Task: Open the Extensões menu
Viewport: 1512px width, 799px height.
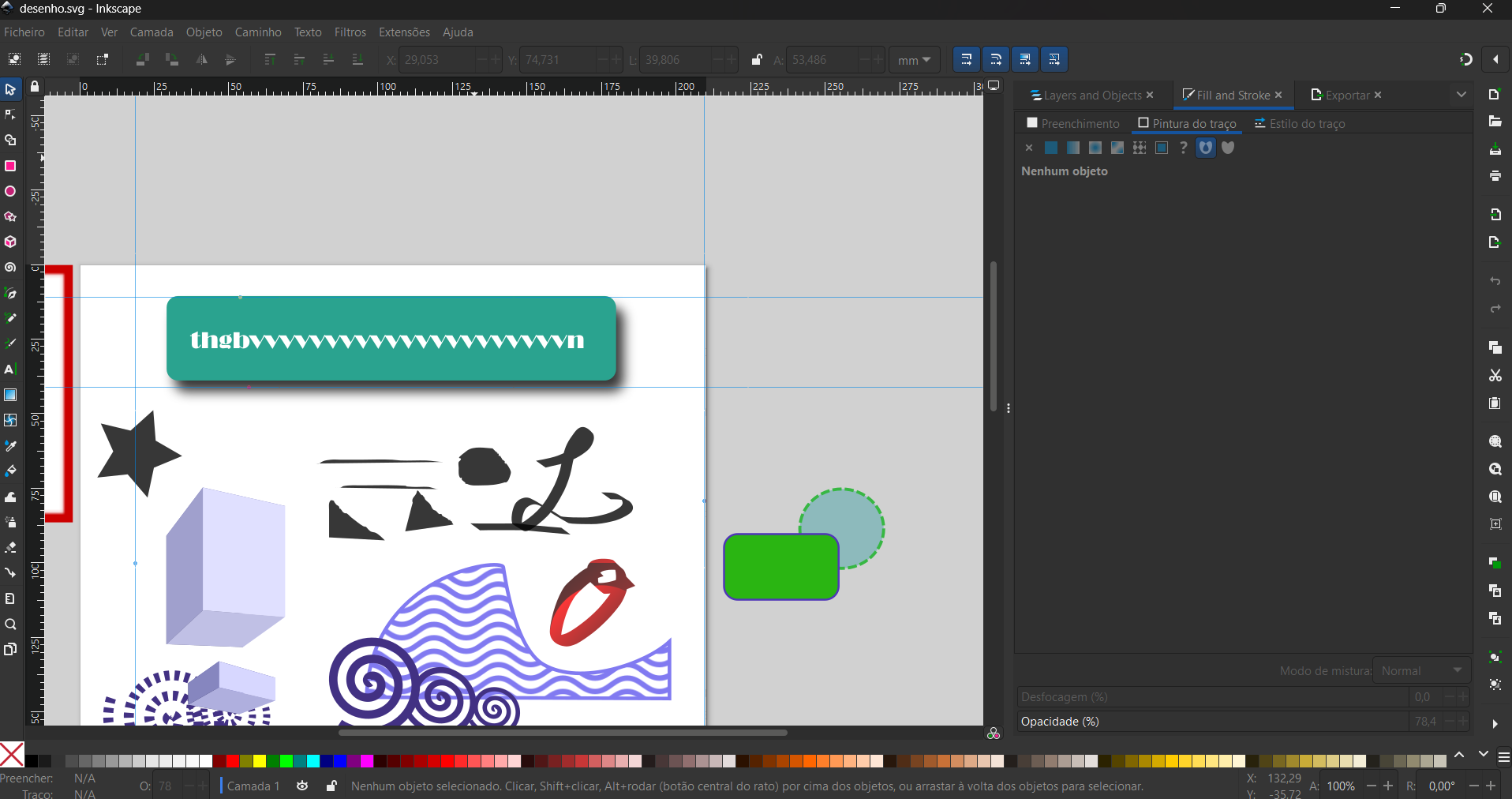Action: (404, 32)
